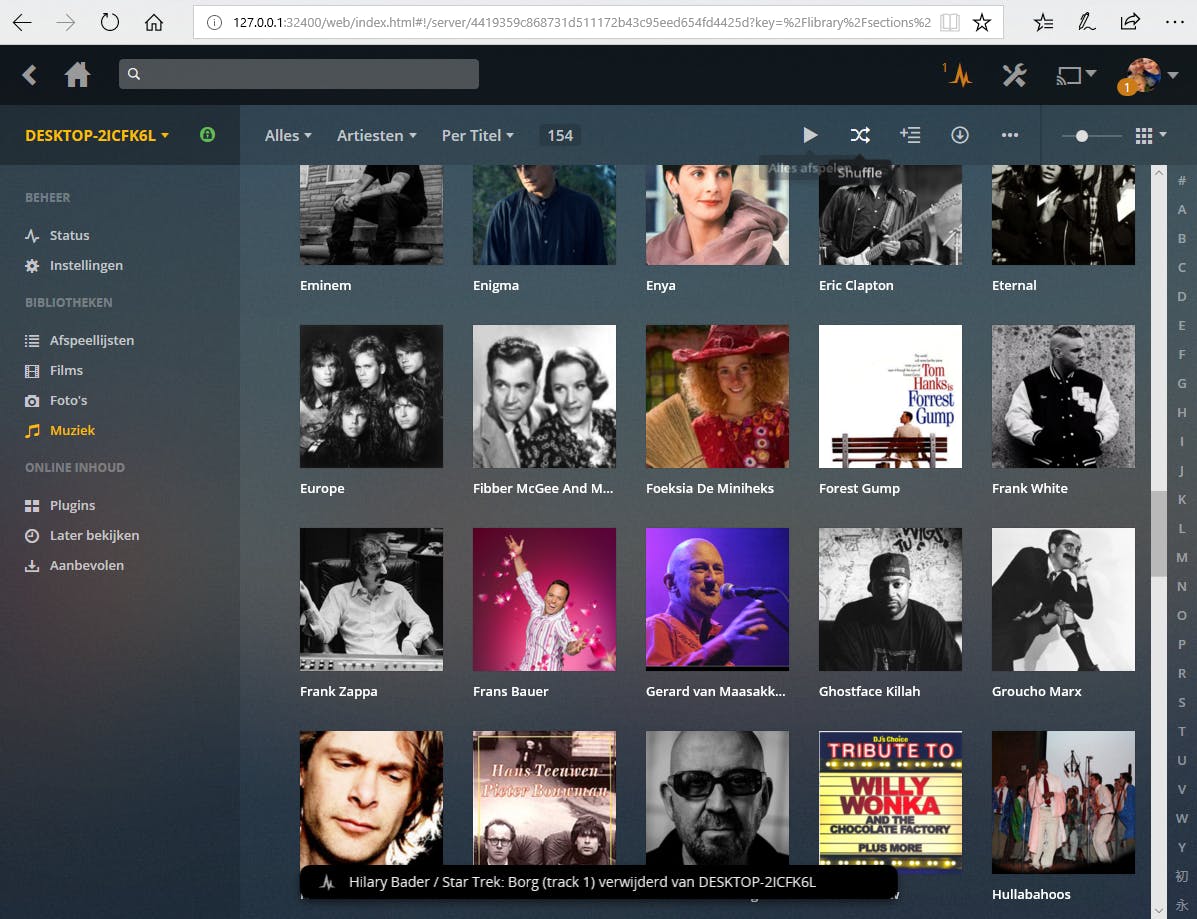Open Later bekijken under online inhoud
This screenshot has height=919, width=1197.
click(93, 535)
